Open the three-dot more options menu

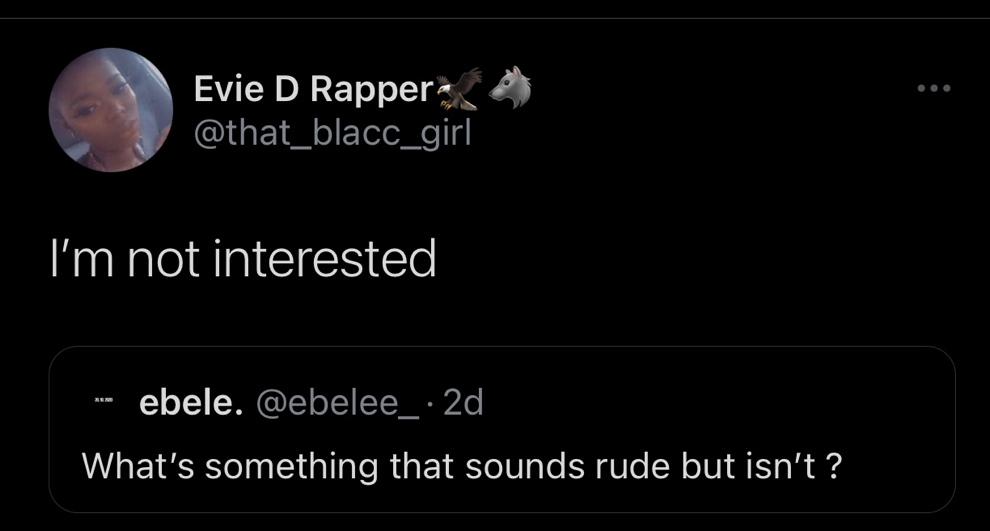coord(934,89)
